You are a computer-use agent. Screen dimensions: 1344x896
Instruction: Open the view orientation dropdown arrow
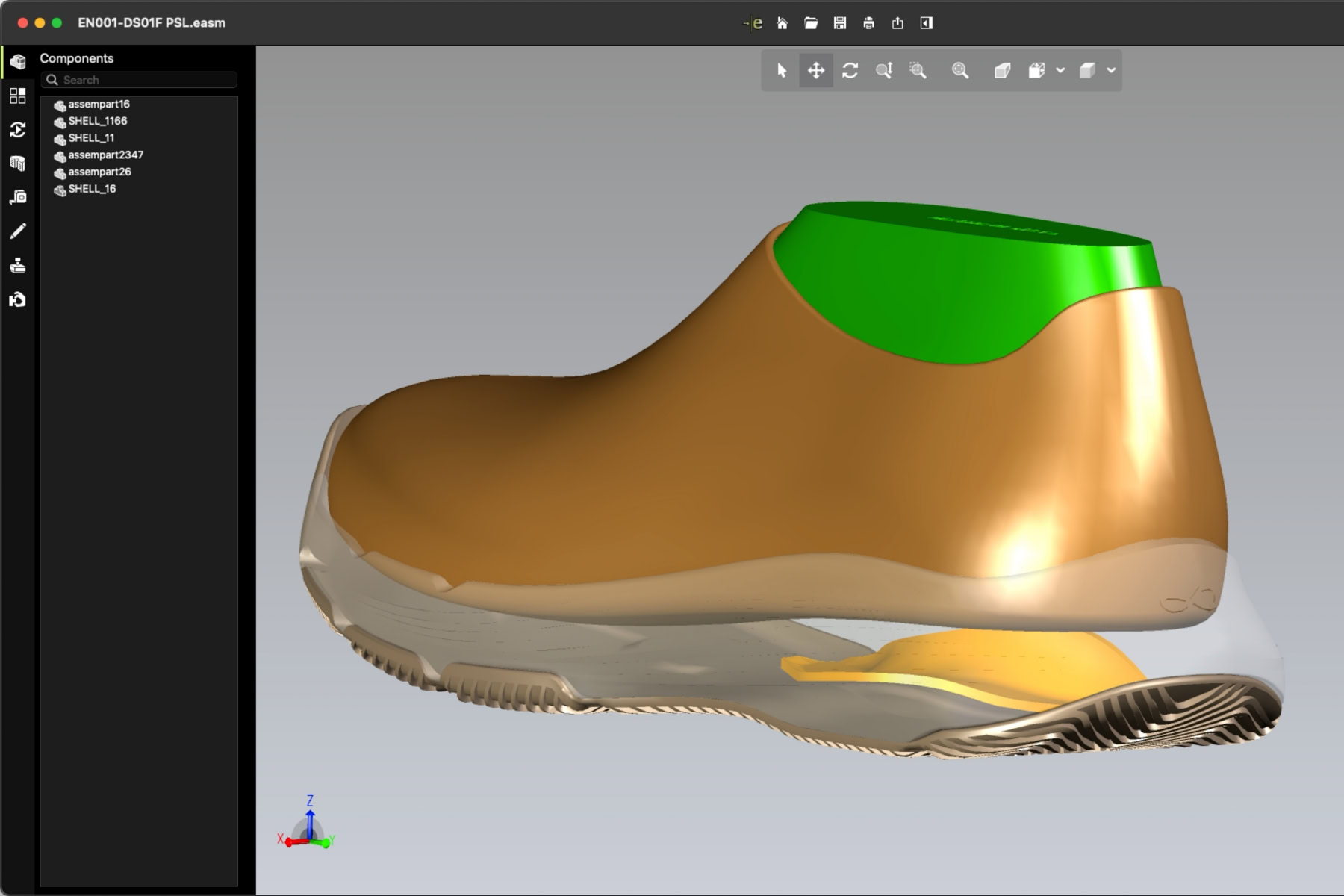pyautogui.click(x=1060, y=70)
